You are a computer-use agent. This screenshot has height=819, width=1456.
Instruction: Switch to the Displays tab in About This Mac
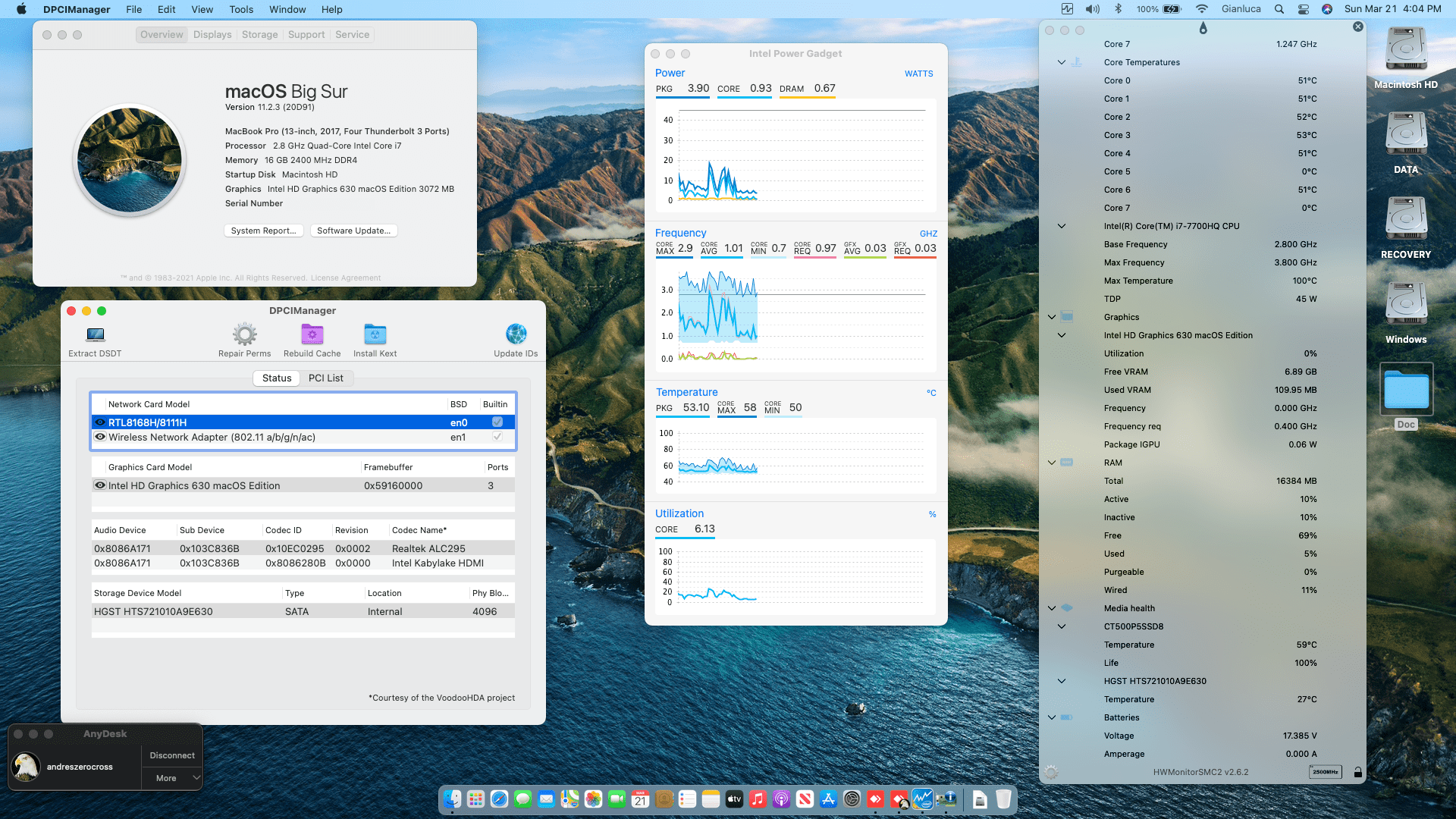click(212, 35)
